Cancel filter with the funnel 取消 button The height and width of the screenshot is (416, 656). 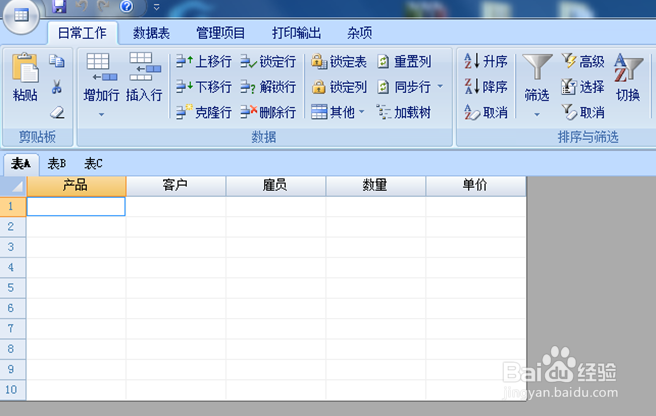click(x=583, y=112)
